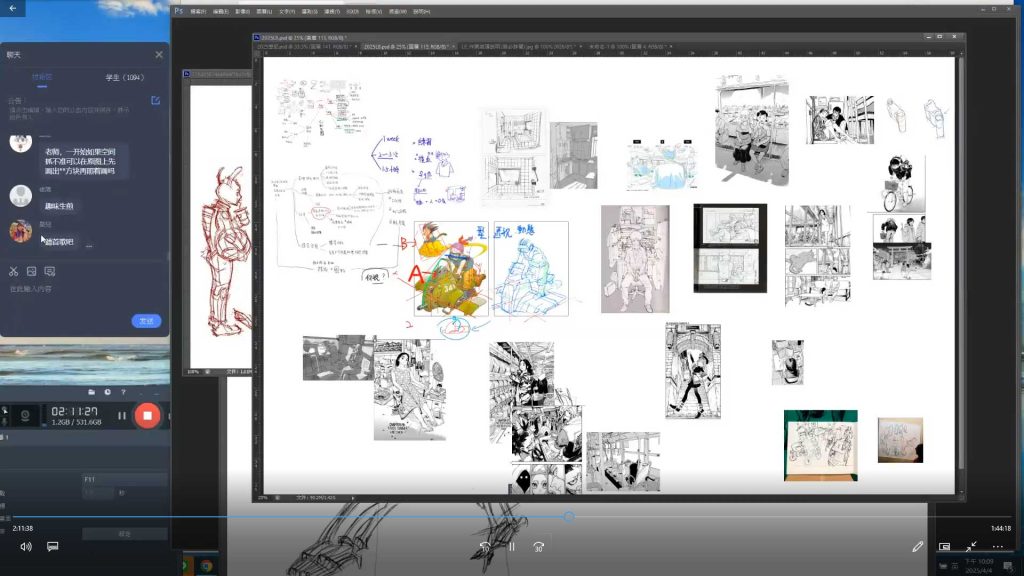This screenshot has height=576, width=1024.
Task: Toggle captions in the video player
Action: [53, 547]
